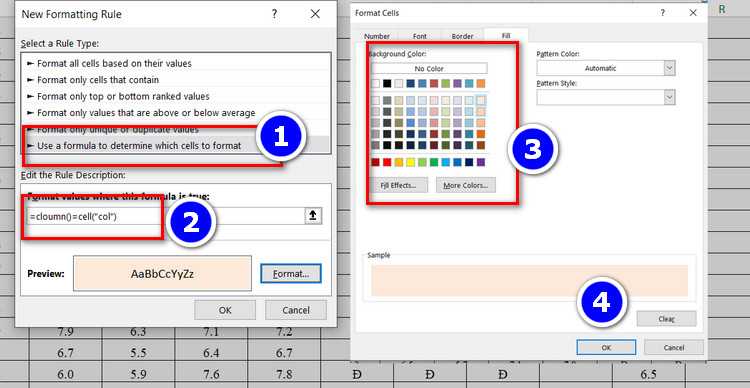The height and width of the screenshot is (388, 750).
Task: Choose gold-orange in the standard colors row
Action: [399, 162]
